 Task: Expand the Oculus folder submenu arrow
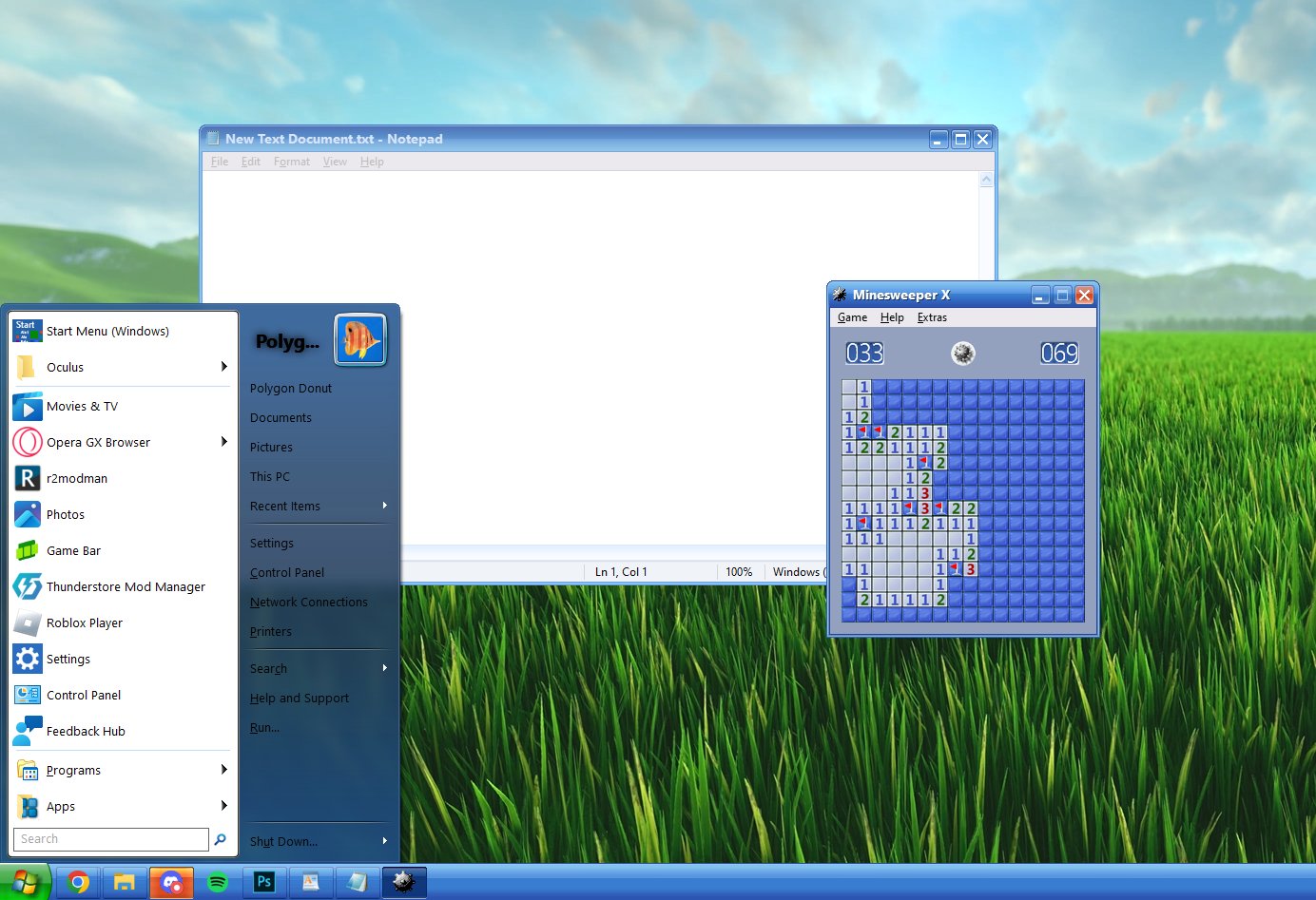point(224,367)
